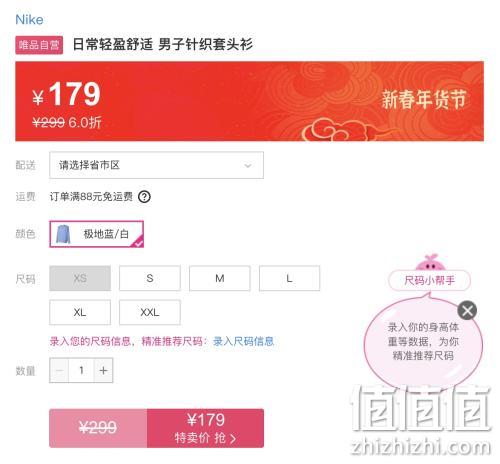Select the greyed-out XS size
500x464 pixels.
[x=80, y=278]
